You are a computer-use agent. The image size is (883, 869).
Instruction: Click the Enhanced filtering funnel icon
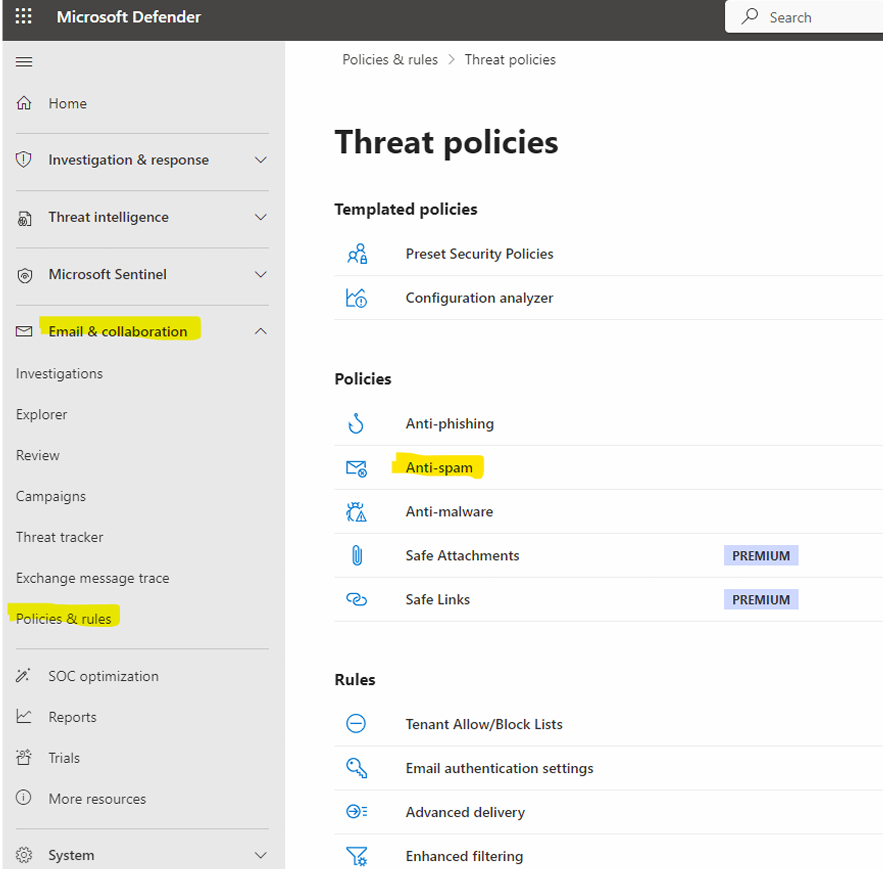tap(357, 856)
